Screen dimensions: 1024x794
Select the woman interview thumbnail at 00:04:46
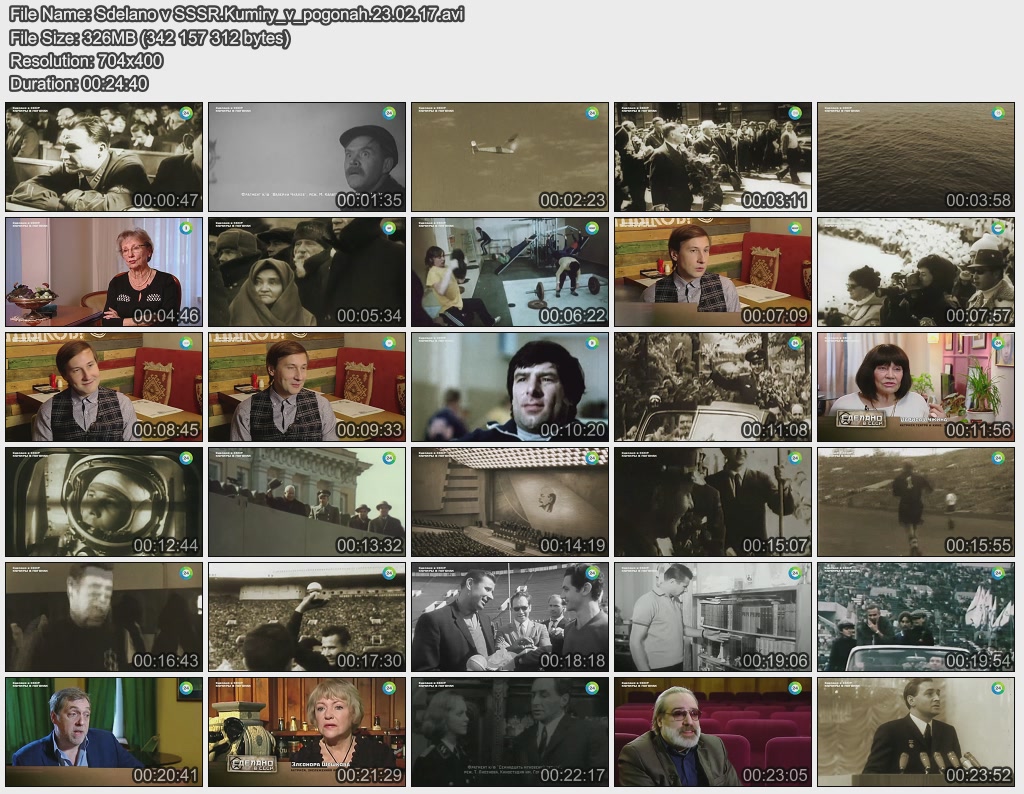[103, 271]
